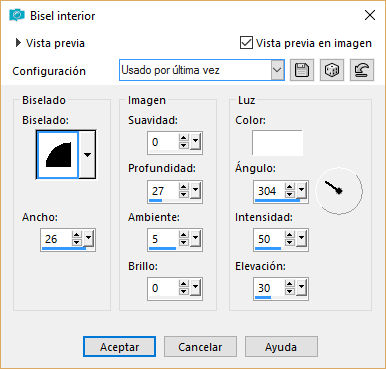This screenshot has width=386, height=369.
Task: Decrease Suavidad with the down arrow
Action: (183, 146)
